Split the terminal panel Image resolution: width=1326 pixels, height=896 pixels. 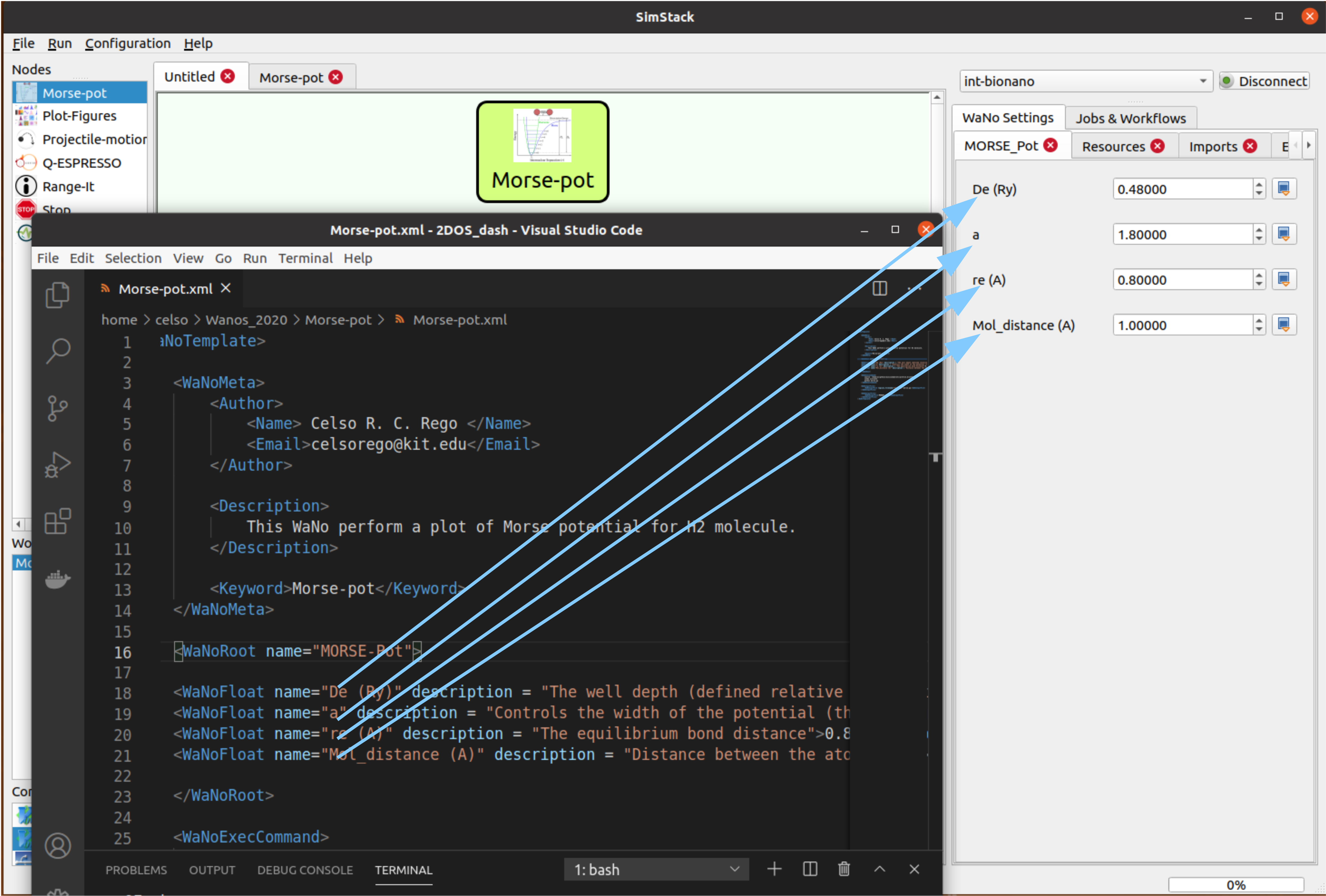(x=810, y=869)
